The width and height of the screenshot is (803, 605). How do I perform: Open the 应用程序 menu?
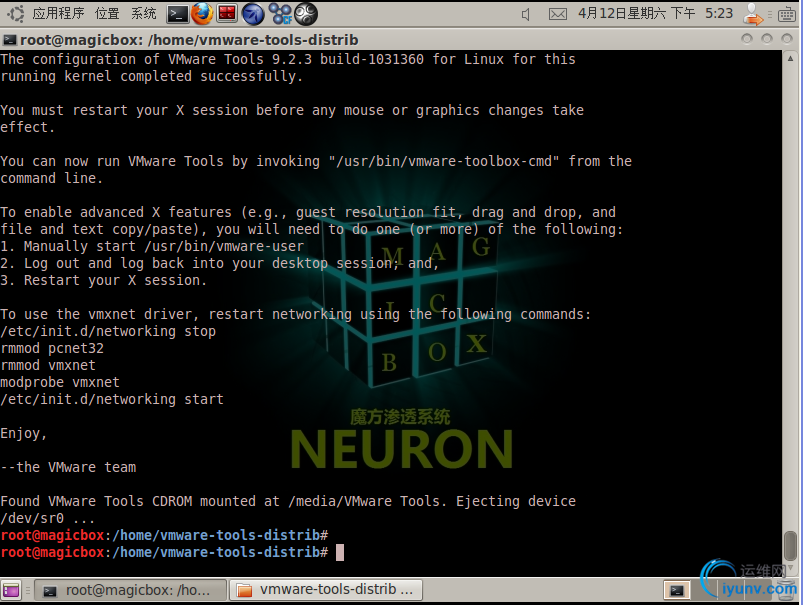58,13
